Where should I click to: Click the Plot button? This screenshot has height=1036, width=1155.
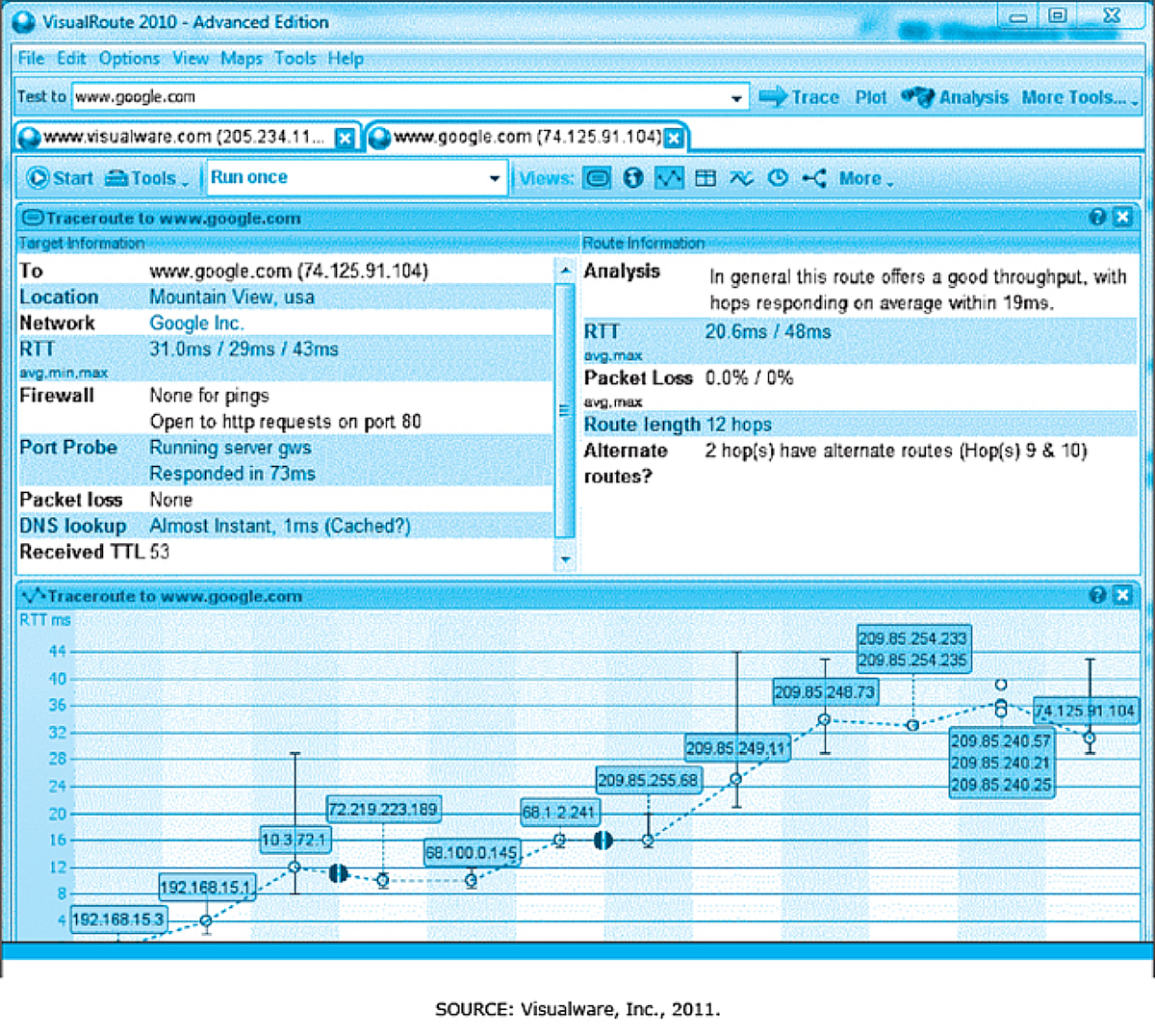871,97
